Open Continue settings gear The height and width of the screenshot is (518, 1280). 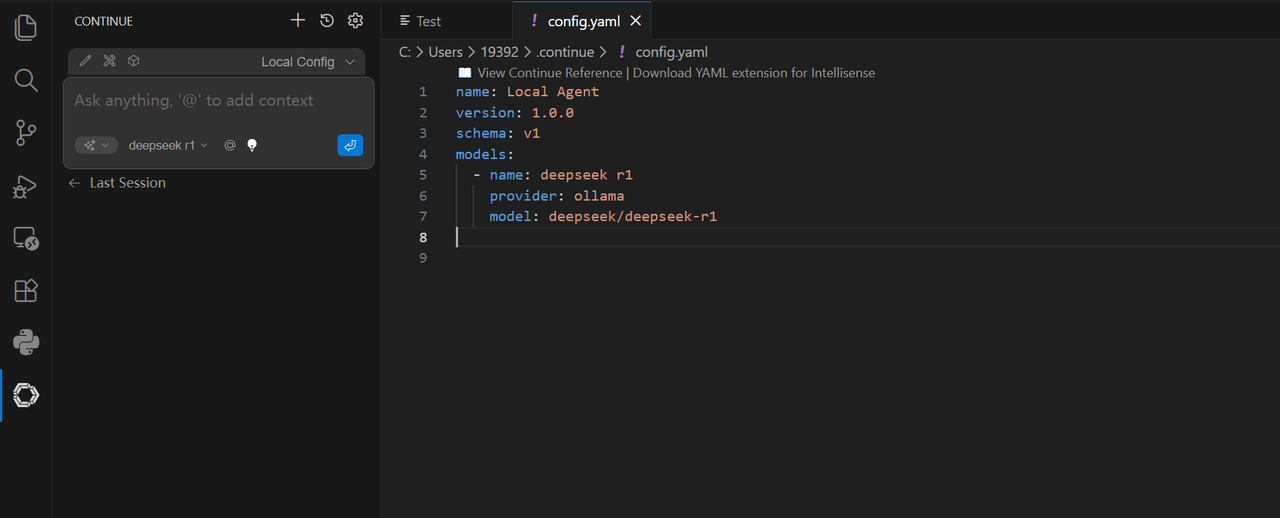tap(355, 20)
